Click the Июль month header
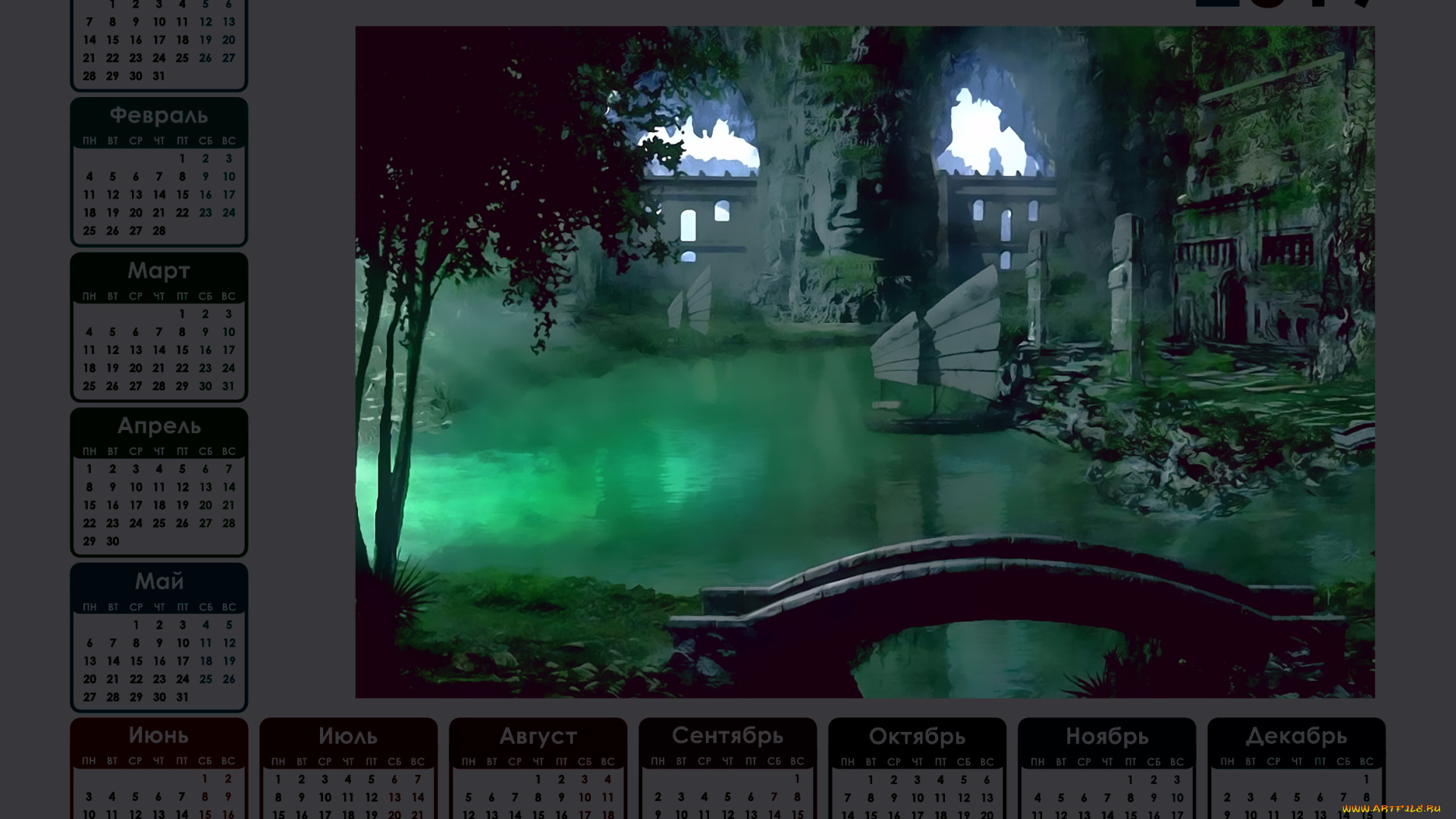Viewport: 1456px width, 819px height. (x=348, y=736)
